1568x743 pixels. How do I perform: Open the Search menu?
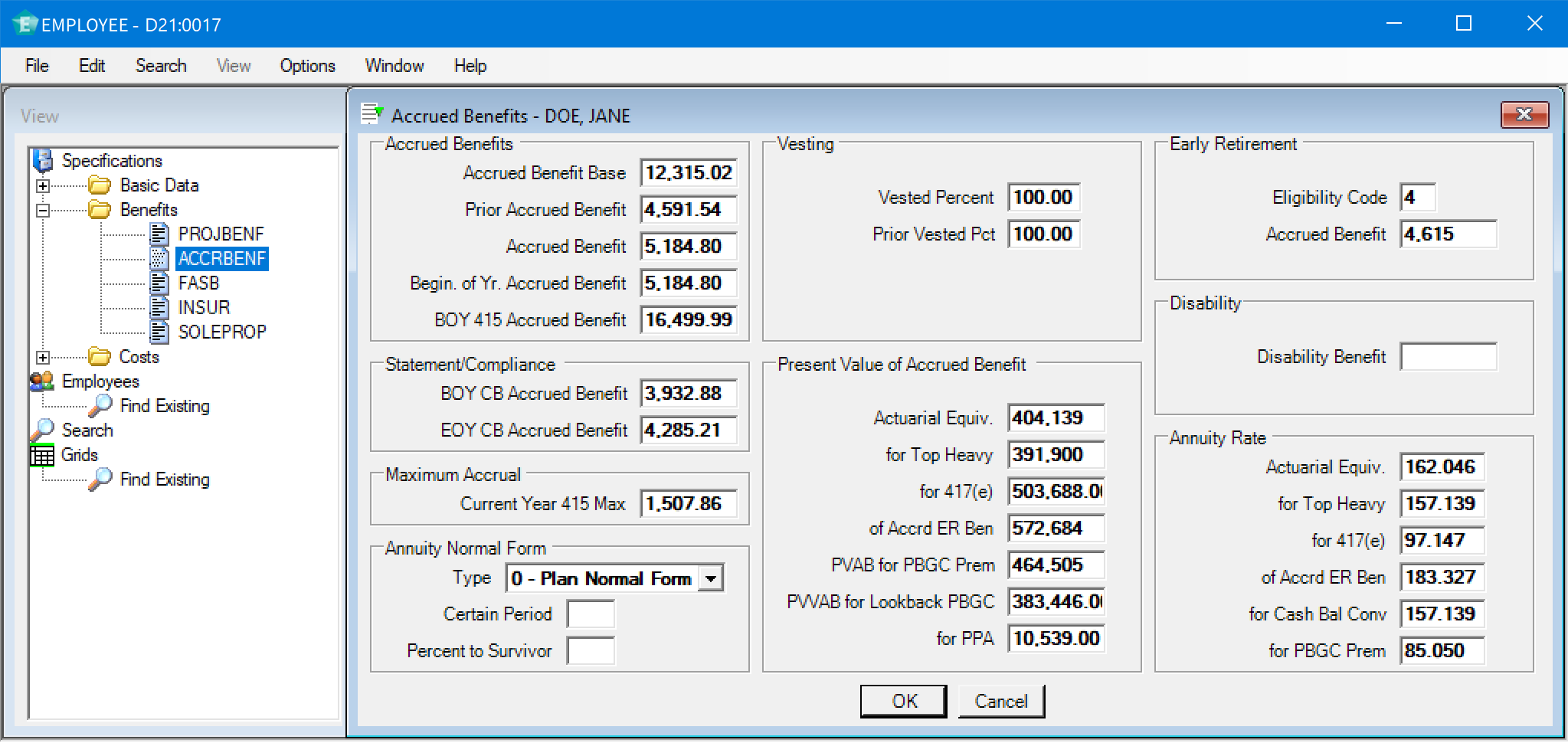coord(161,66)
